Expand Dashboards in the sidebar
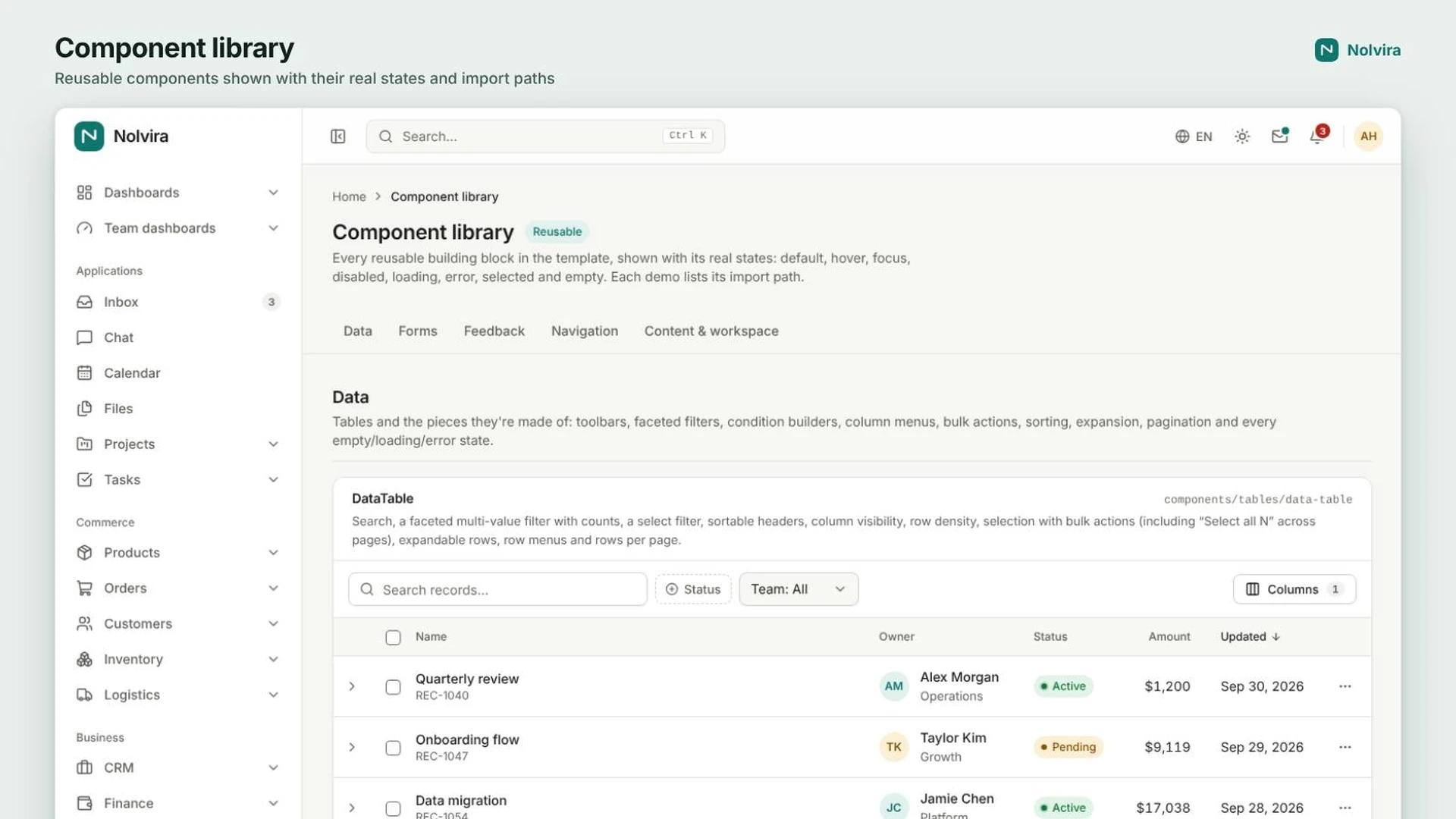This screenshot has width=1456, height=819. click(x=178, y=193)
